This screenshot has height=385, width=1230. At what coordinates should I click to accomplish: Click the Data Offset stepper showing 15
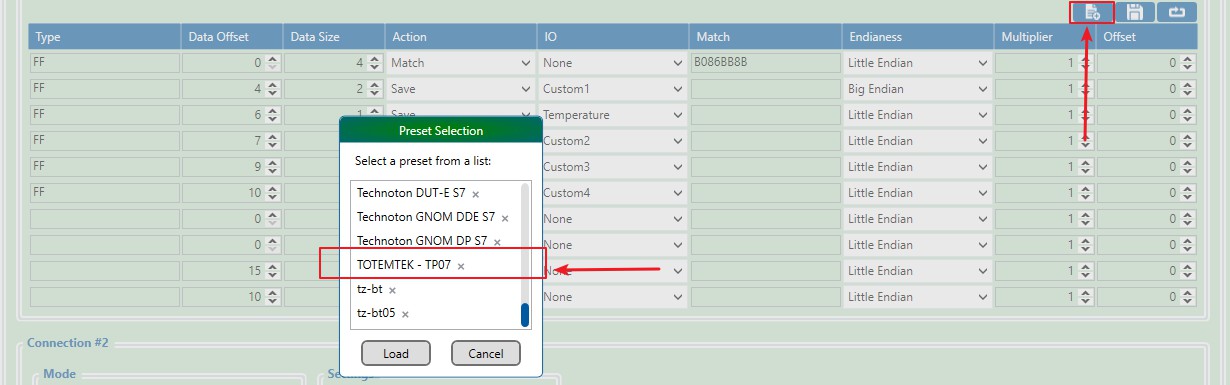[273, 271]
